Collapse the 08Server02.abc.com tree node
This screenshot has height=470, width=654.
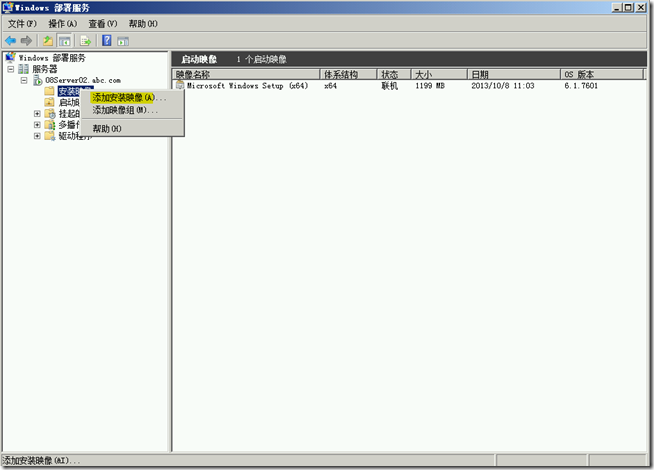coord(24,80)
